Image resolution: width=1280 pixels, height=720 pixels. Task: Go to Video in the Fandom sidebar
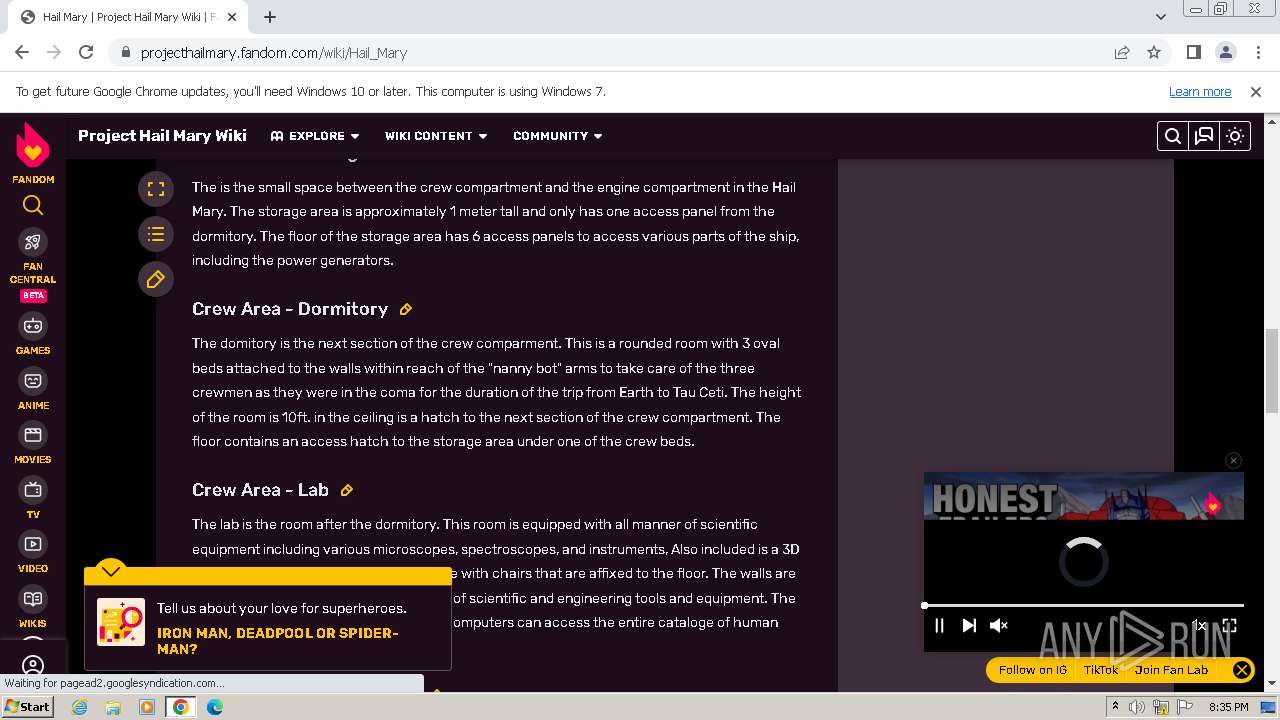(33, 553)
